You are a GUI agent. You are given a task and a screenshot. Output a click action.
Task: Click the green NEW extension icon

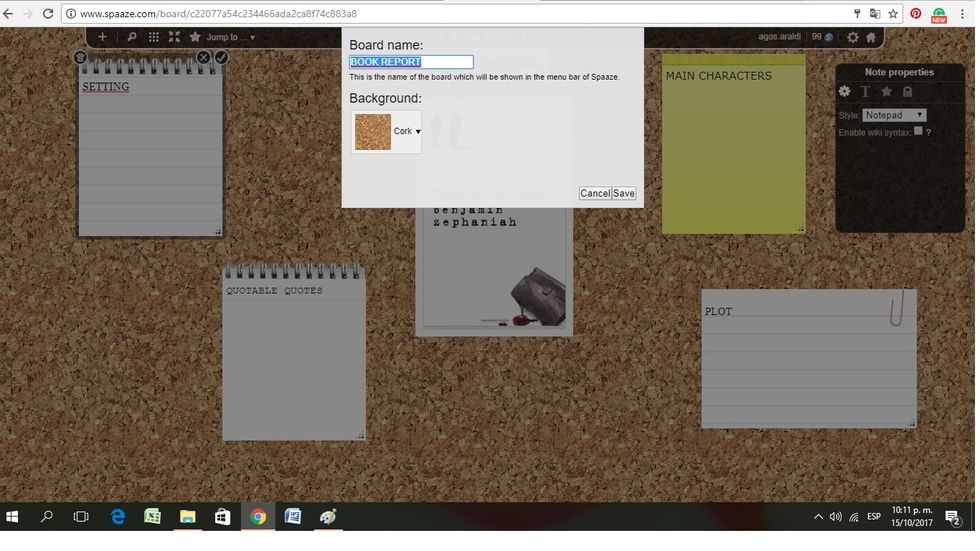pyautogui.click(x=939, y=14)
